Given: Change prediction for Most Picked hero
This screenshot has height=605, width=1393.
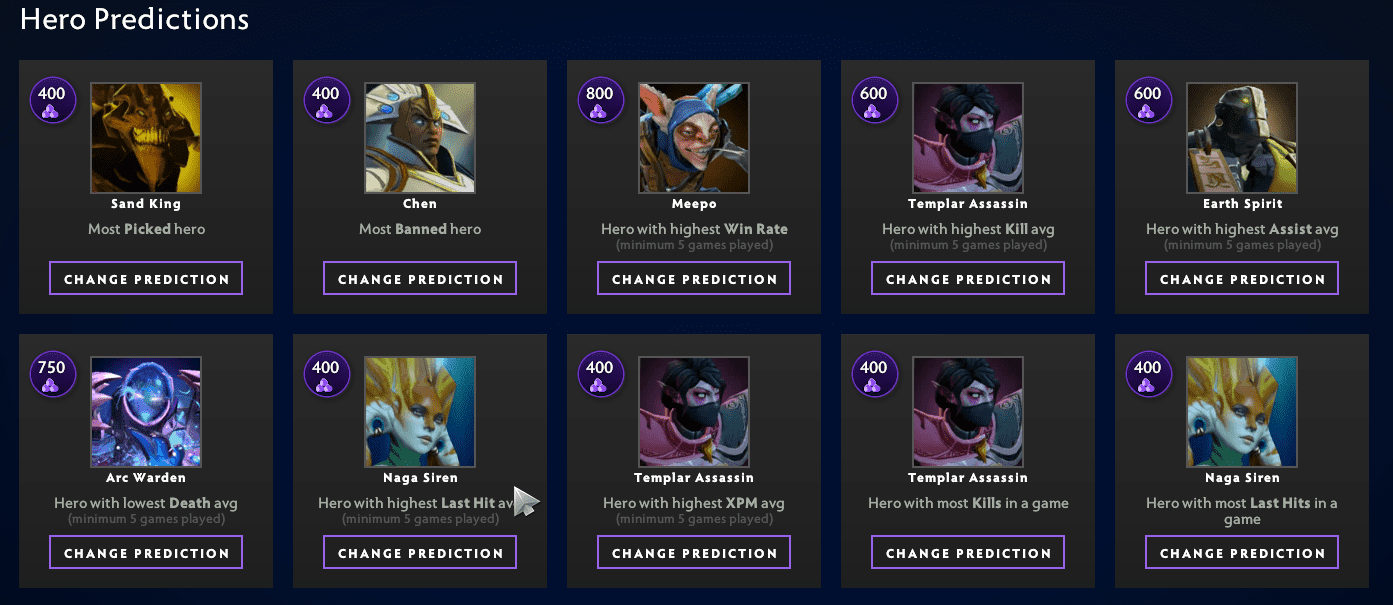Looking at the screenshot, I should (x=146, y=279).
